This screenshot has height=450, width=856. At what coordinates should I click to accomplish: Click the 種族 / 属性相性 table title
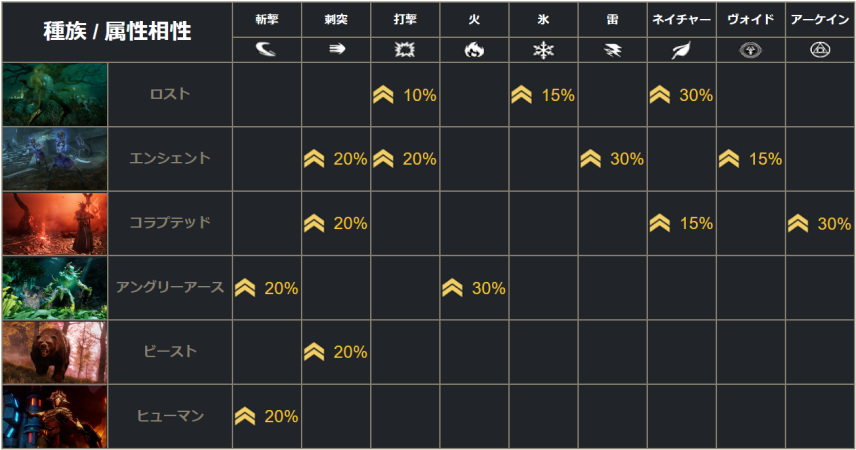117,31
